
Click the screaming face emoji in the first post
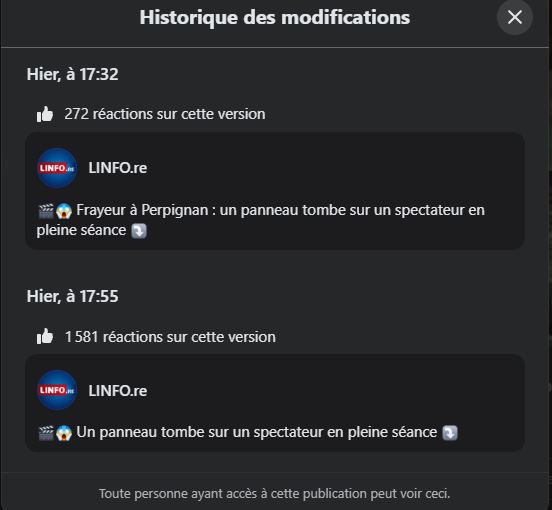point(64,211)
